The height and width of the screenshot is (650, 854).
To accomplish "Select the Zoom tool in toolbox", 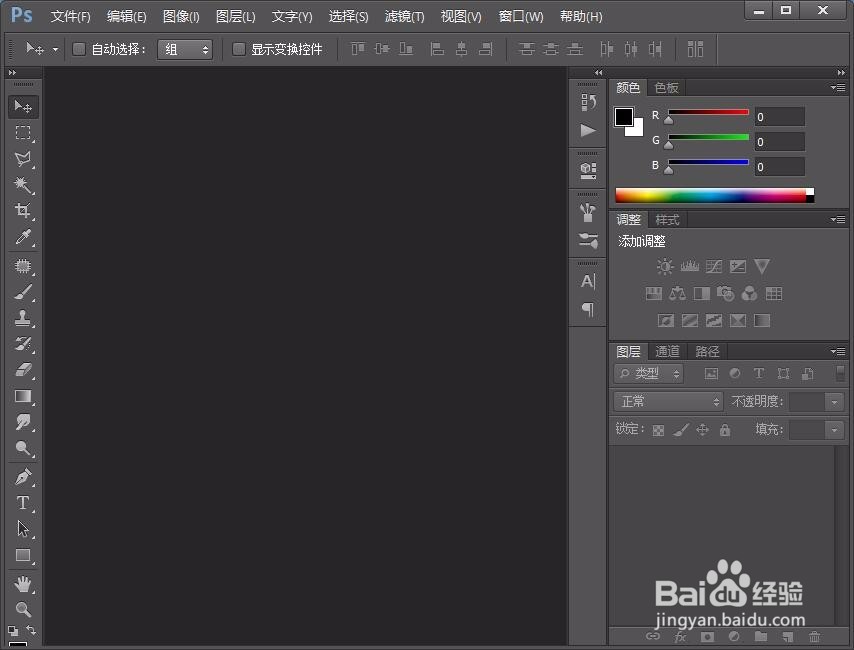I will click(23, 609).
